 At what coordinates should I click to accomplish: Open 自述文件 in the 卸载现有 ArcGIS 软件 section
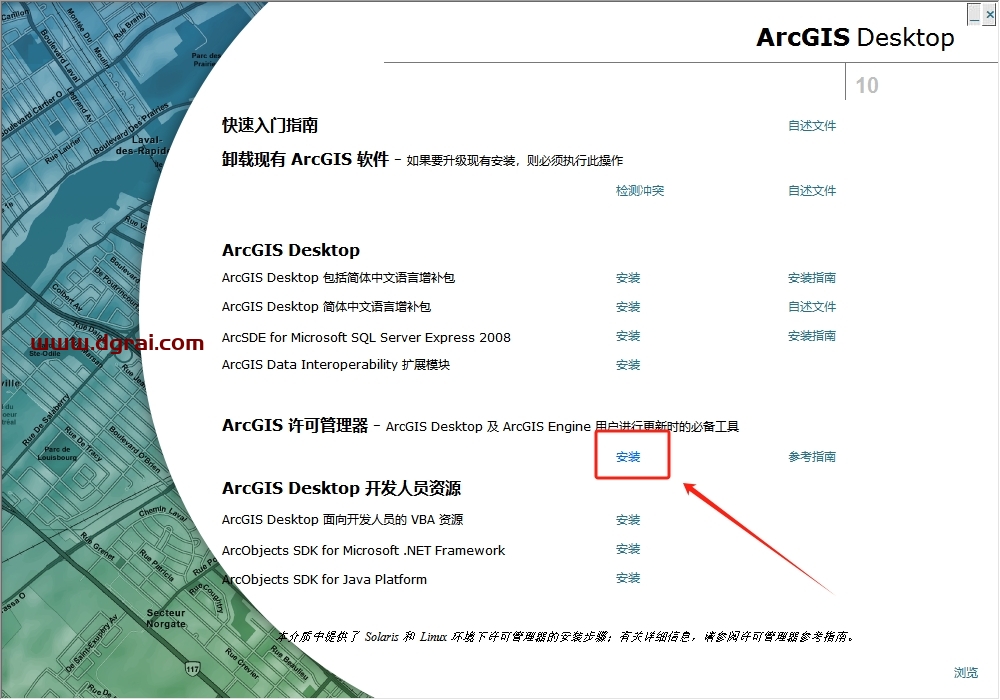point(812,191)
